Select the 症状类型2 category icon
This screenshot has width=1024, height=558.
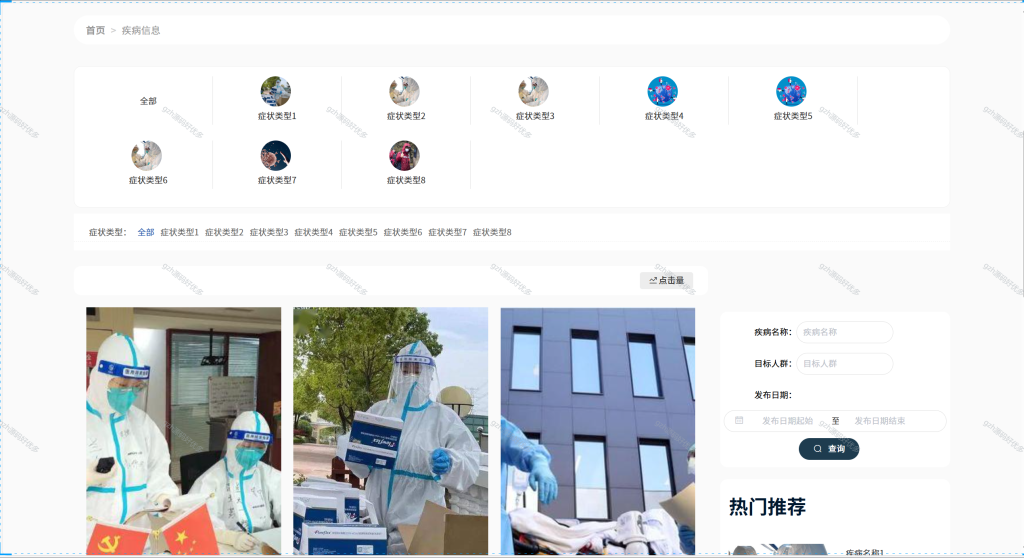[404, 91]
